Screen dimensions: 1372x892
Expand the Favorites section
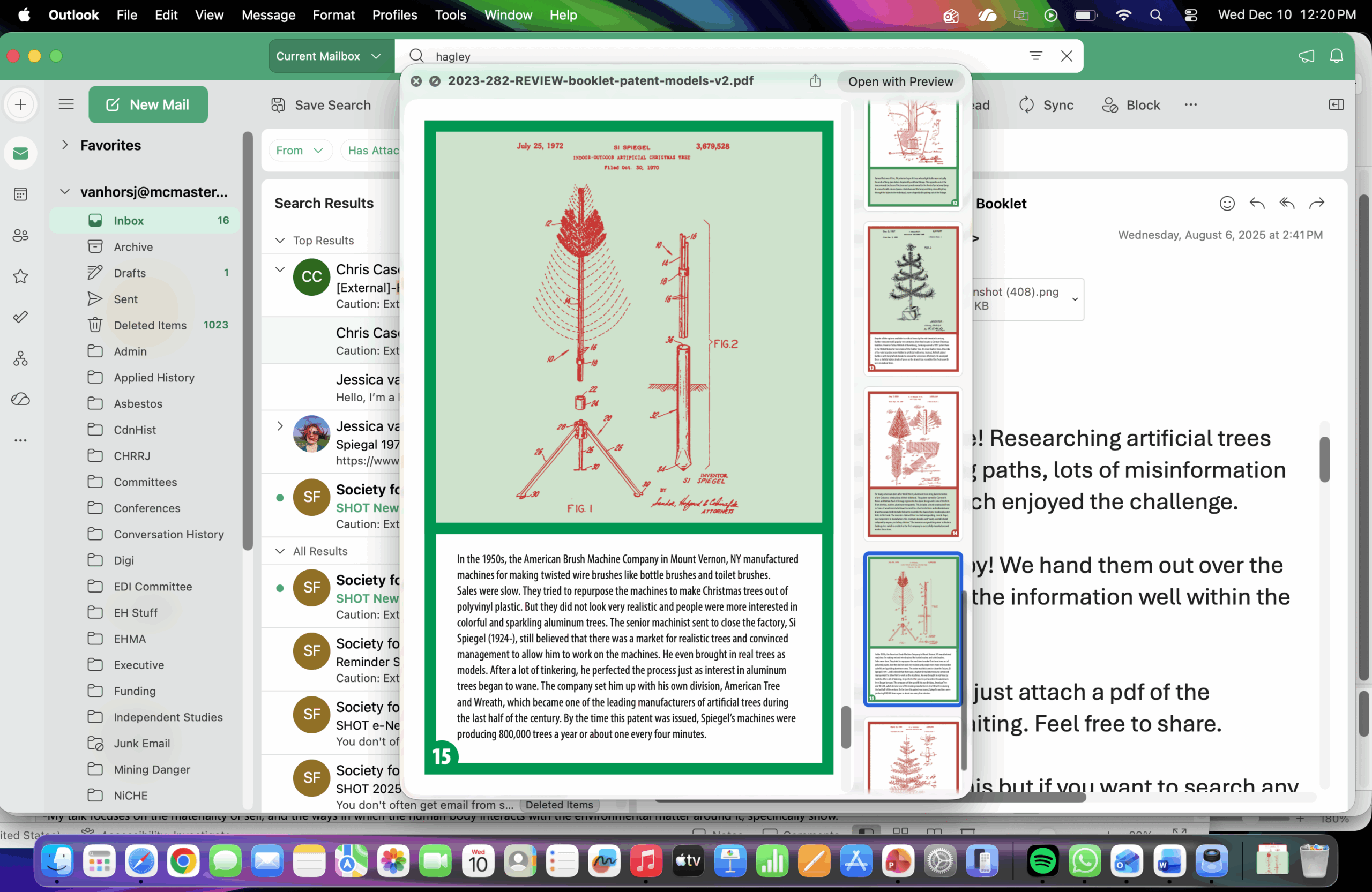65,145
